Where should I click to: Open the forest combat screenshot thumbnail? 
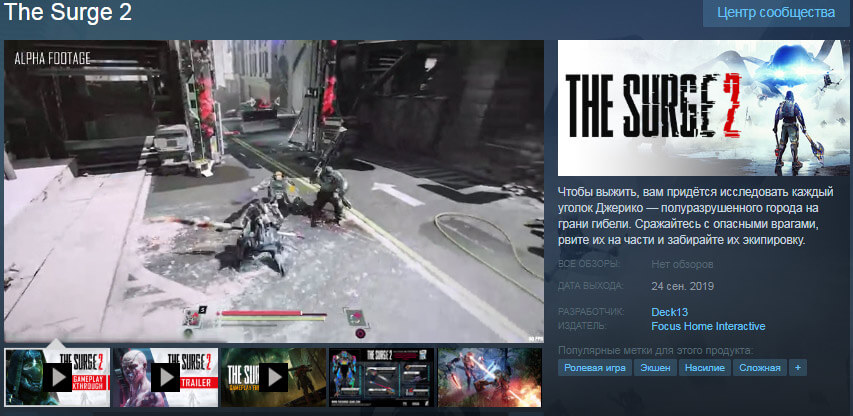tap(490, 377)
